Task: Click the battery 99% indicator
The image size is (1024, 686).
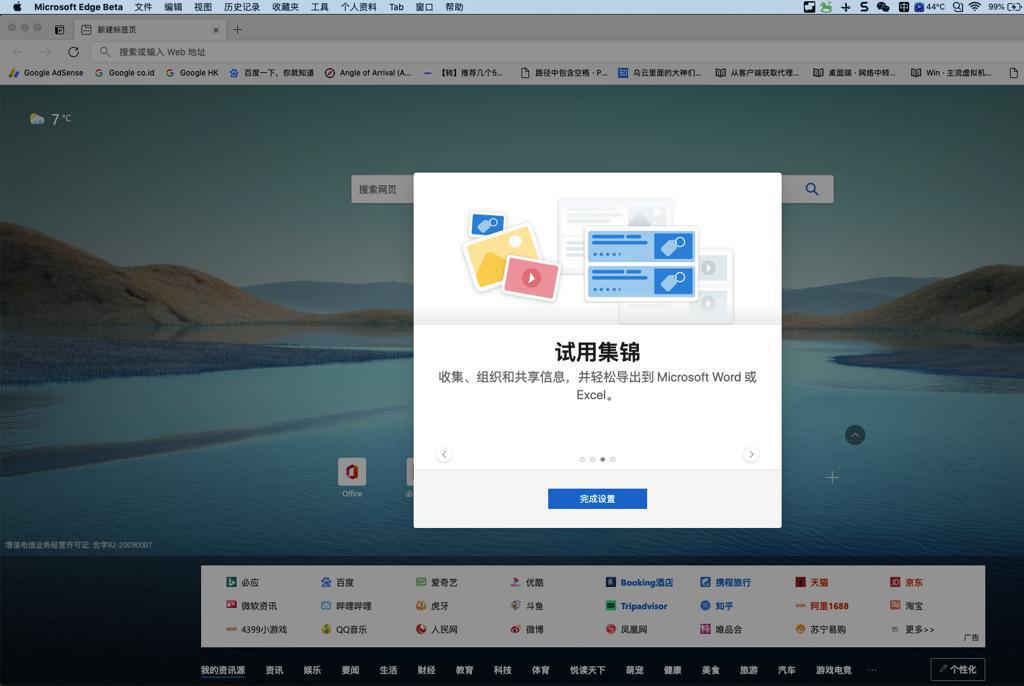Action: coord(1004,7)
